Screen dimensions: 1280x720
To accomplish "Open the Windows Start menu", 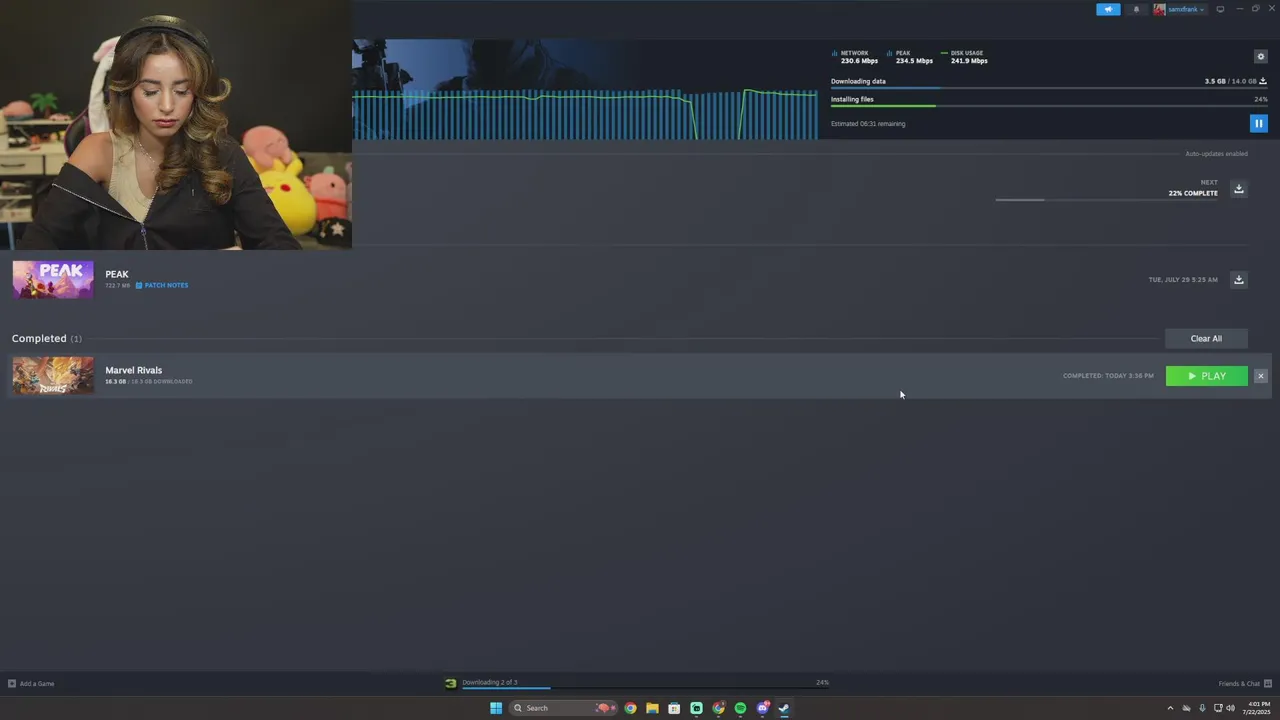I will coord(496,708).
